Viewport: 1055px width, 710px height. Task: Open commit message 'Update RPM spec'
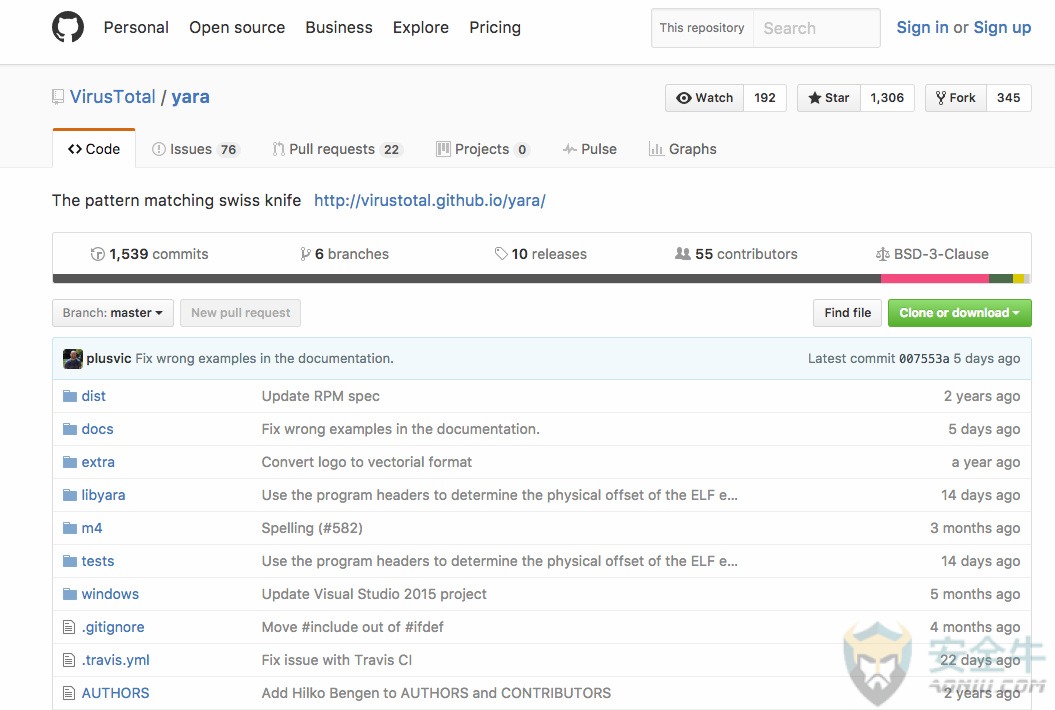(320, 396)
